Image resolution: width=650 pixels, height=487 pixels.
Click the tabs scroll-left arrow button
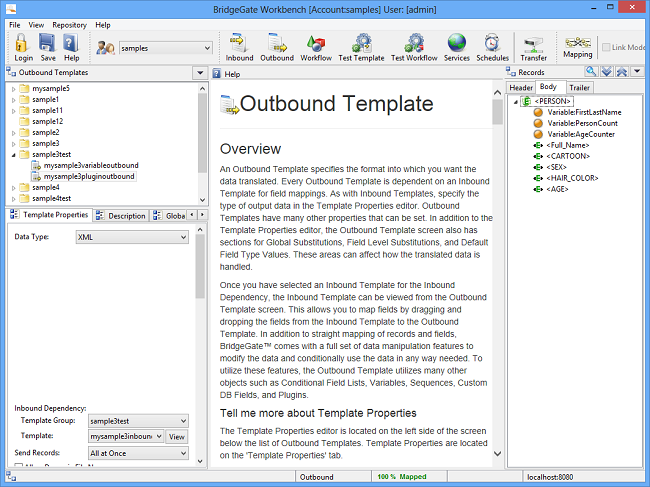tap(192, 215)
